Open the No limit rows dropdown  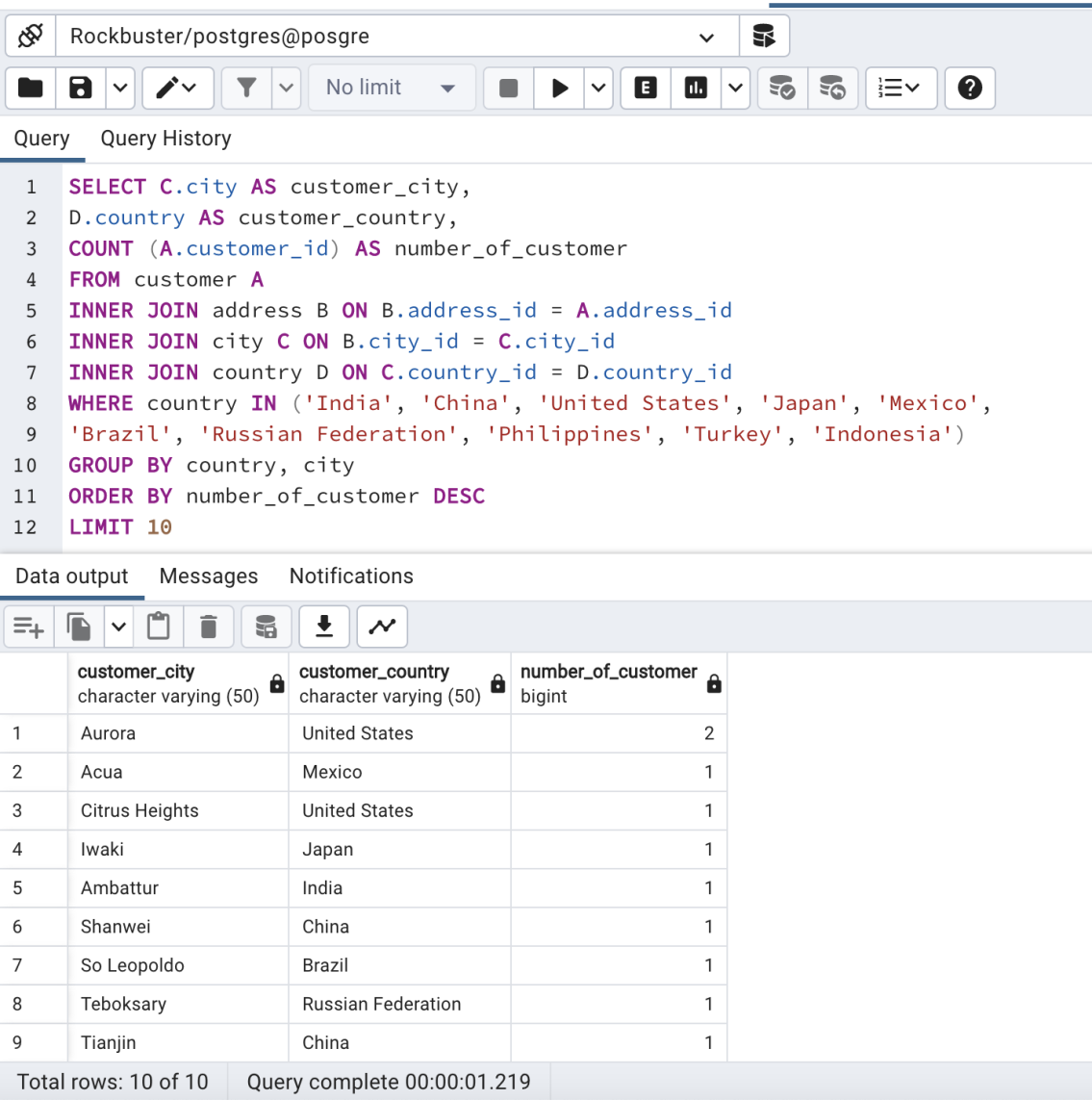[392, 88]
